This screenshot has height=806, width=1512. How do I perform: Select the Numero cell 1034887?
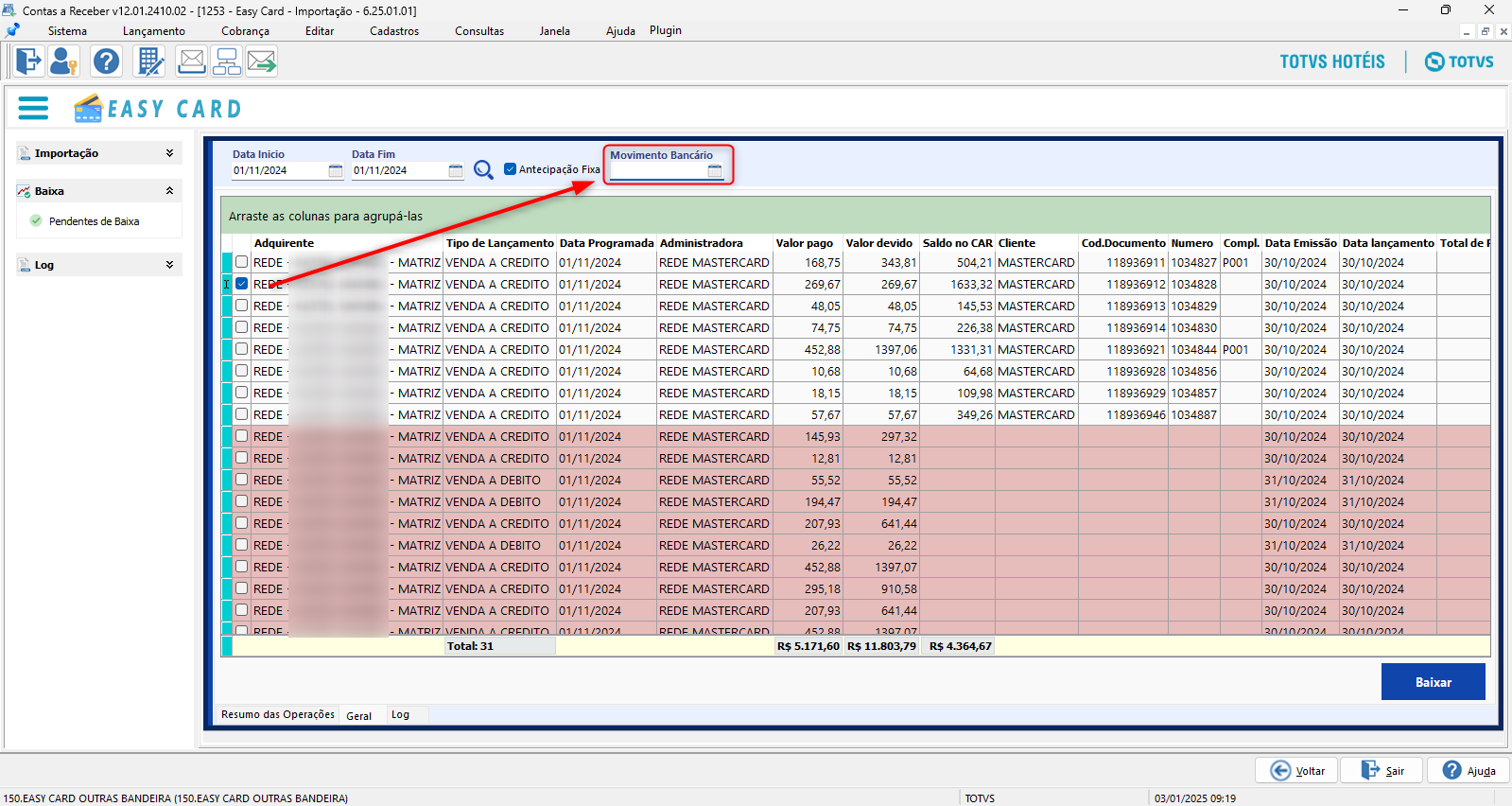(1194, 415)
